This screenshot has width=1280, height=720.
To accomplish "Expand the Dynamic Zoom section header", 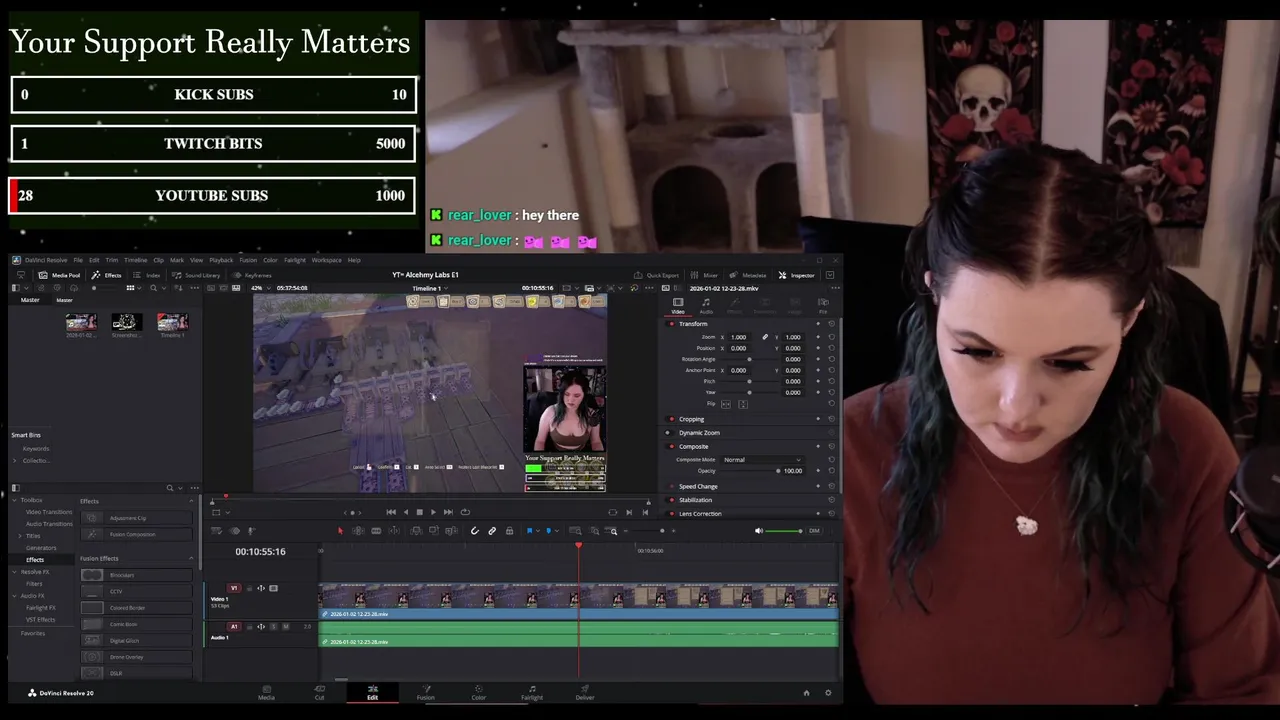I will (699, 433).
